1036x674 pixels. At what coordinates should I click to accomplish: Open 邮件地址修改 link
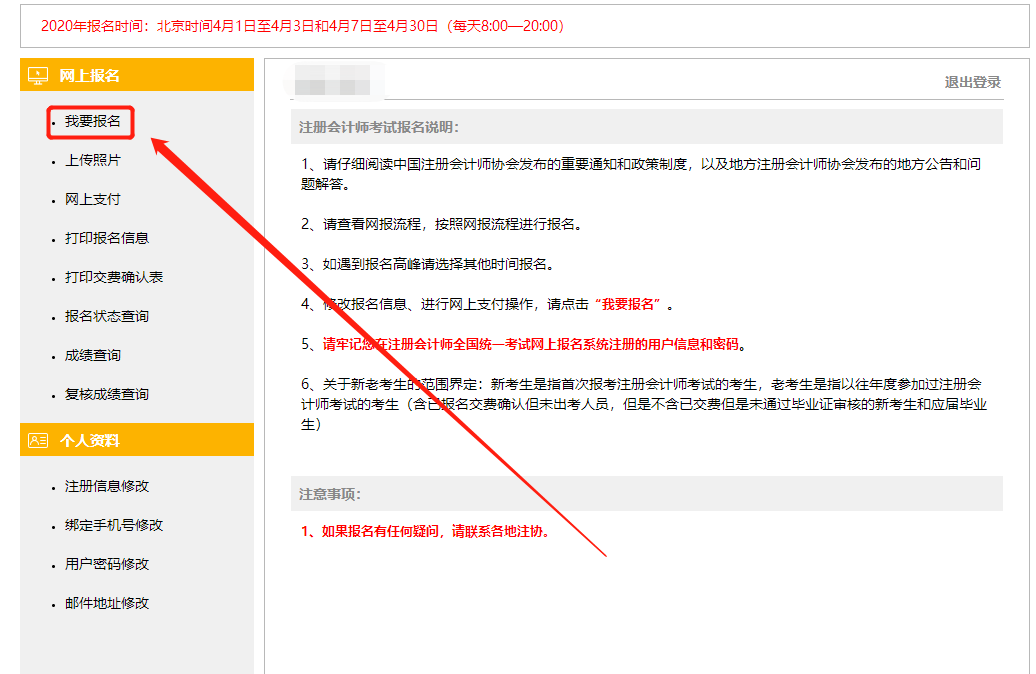tap(107, 603)
